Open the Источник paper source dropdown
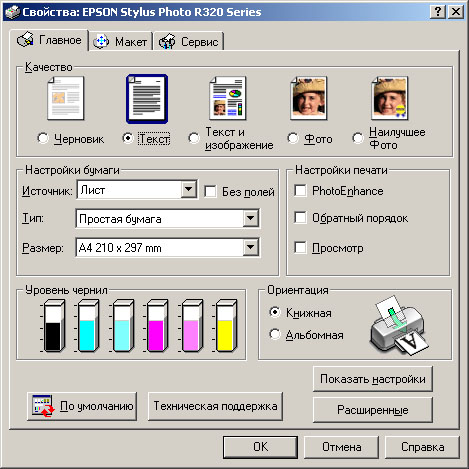The width and height of the screenshot is (469, 469). click(x=189, y=190)
